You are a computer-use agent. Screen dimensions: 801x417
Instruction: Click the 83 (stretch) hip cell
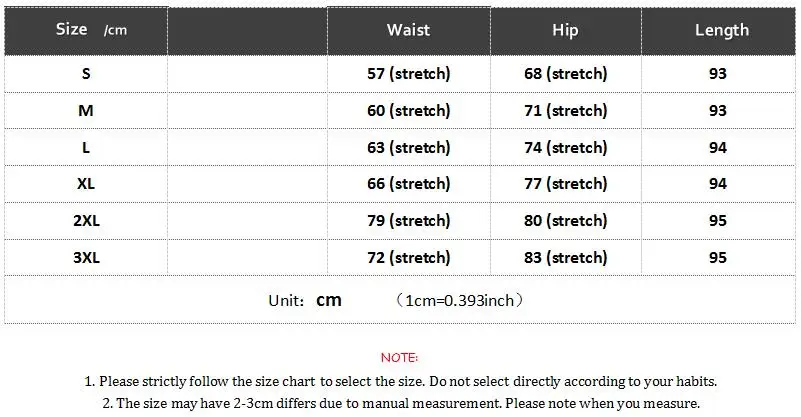point(566,258)
